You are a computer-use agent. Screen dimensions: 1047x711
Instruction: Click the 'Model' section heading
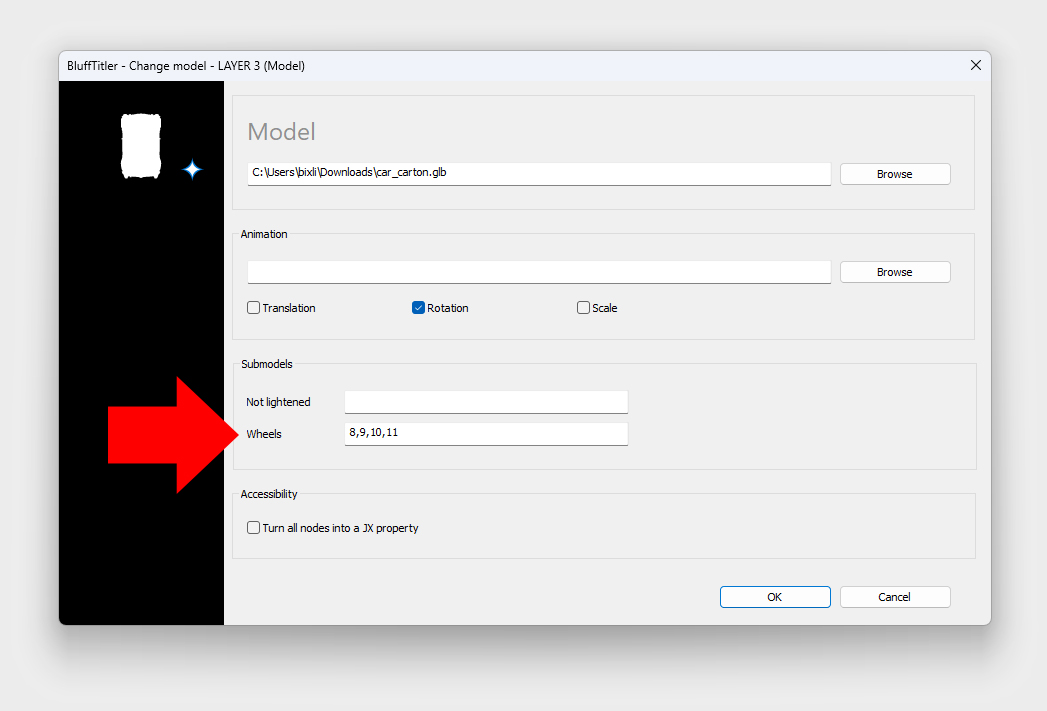(x=281, y=132)
